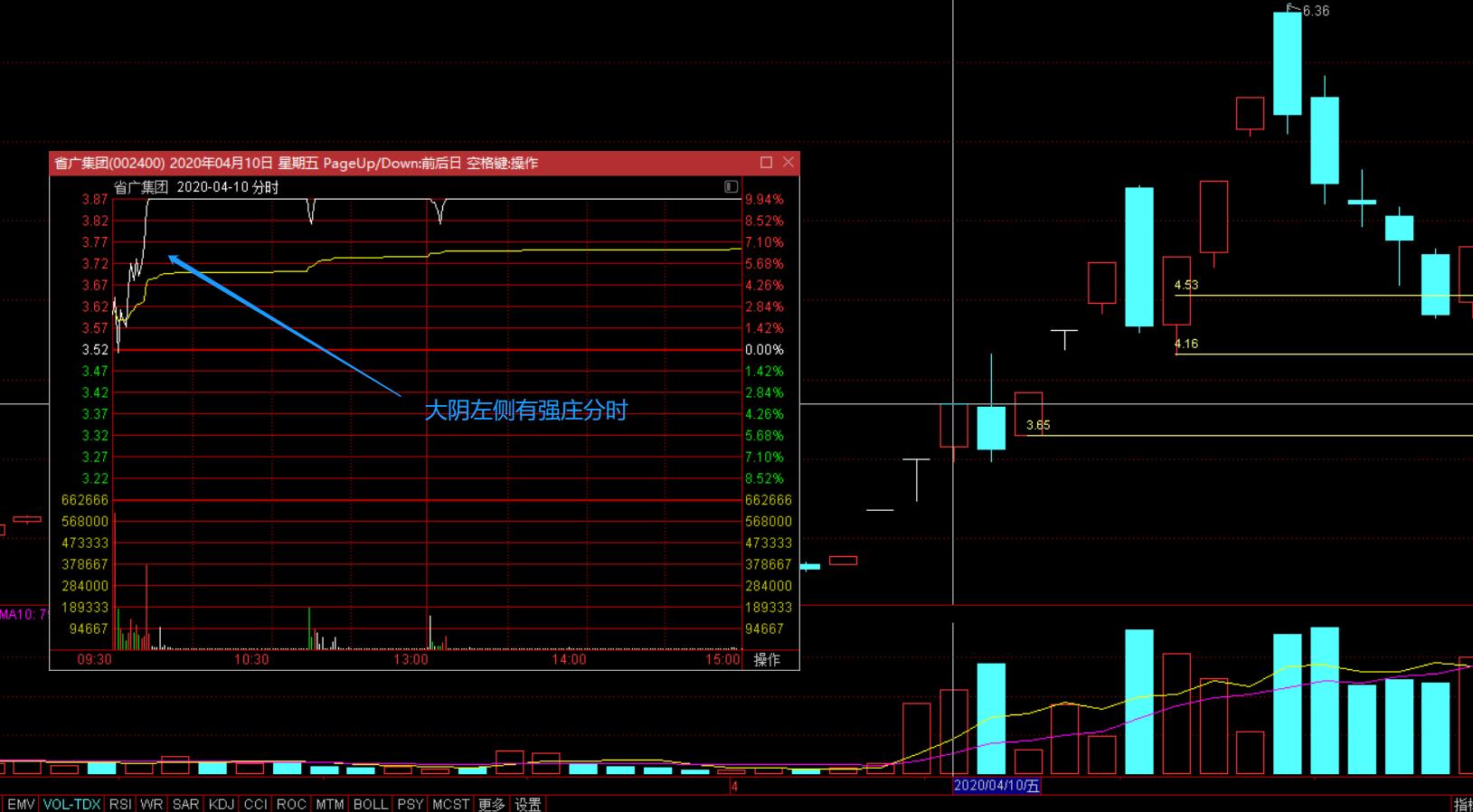1473x812 pixels.
Task: Click the 4.16 price level label
Action: point(1185,344)
